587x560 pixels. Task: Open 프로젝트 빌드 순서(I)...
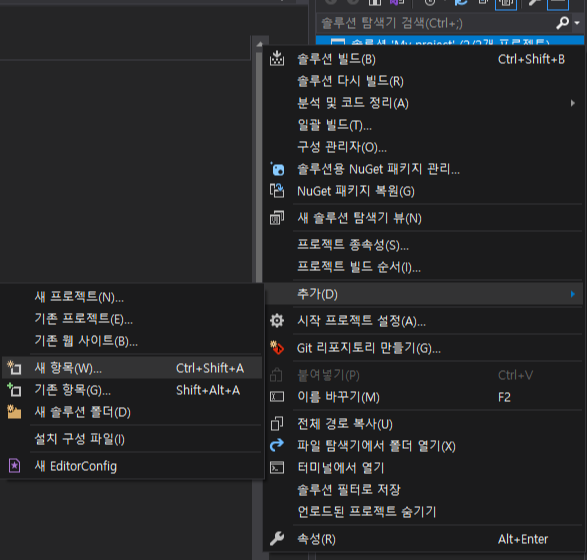[x=423, y=267]
